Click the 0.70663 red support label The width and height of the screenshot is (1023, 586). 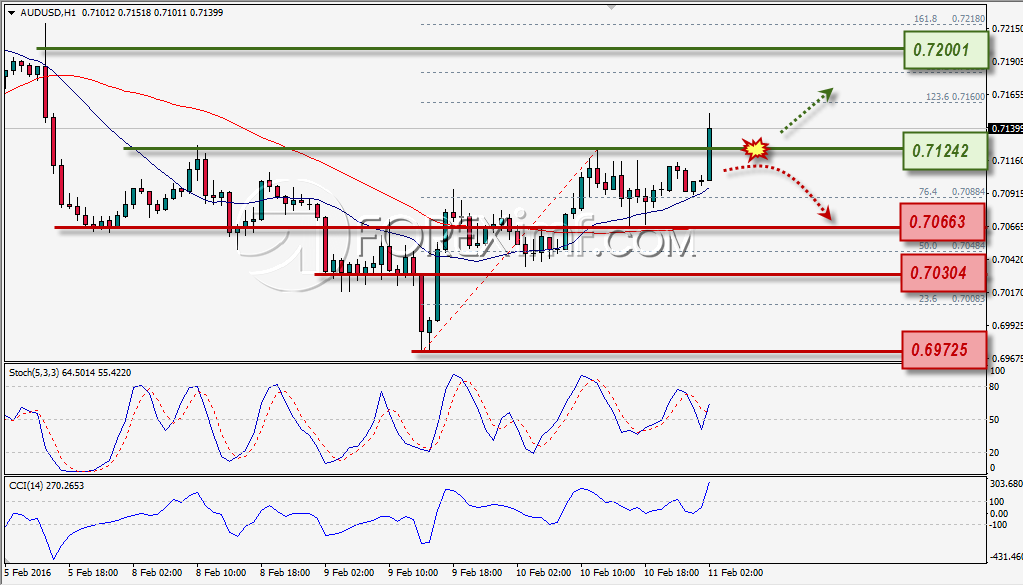pyautogui.click(x=942, y=222)
